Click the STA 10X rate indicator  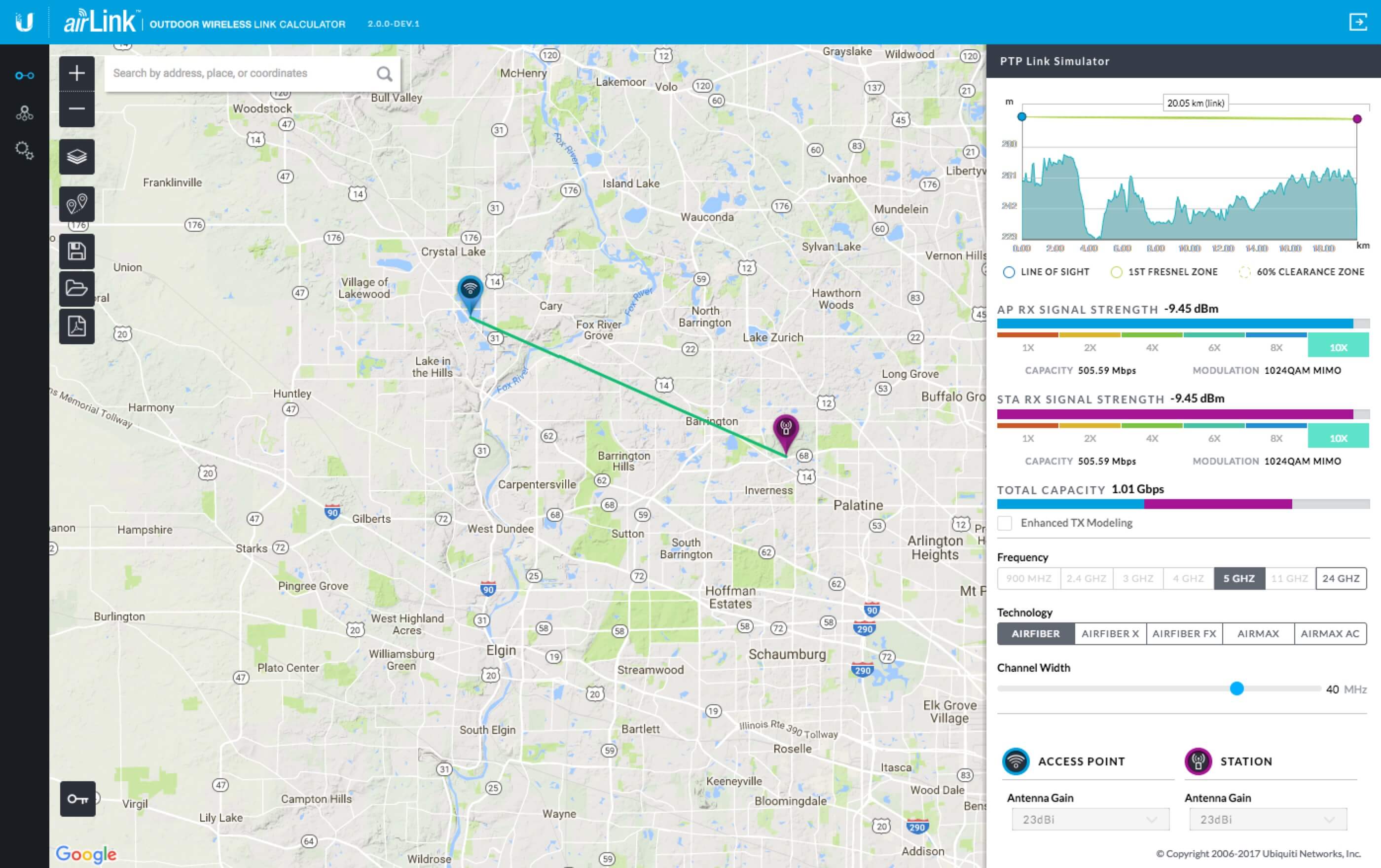(1338, 436)
